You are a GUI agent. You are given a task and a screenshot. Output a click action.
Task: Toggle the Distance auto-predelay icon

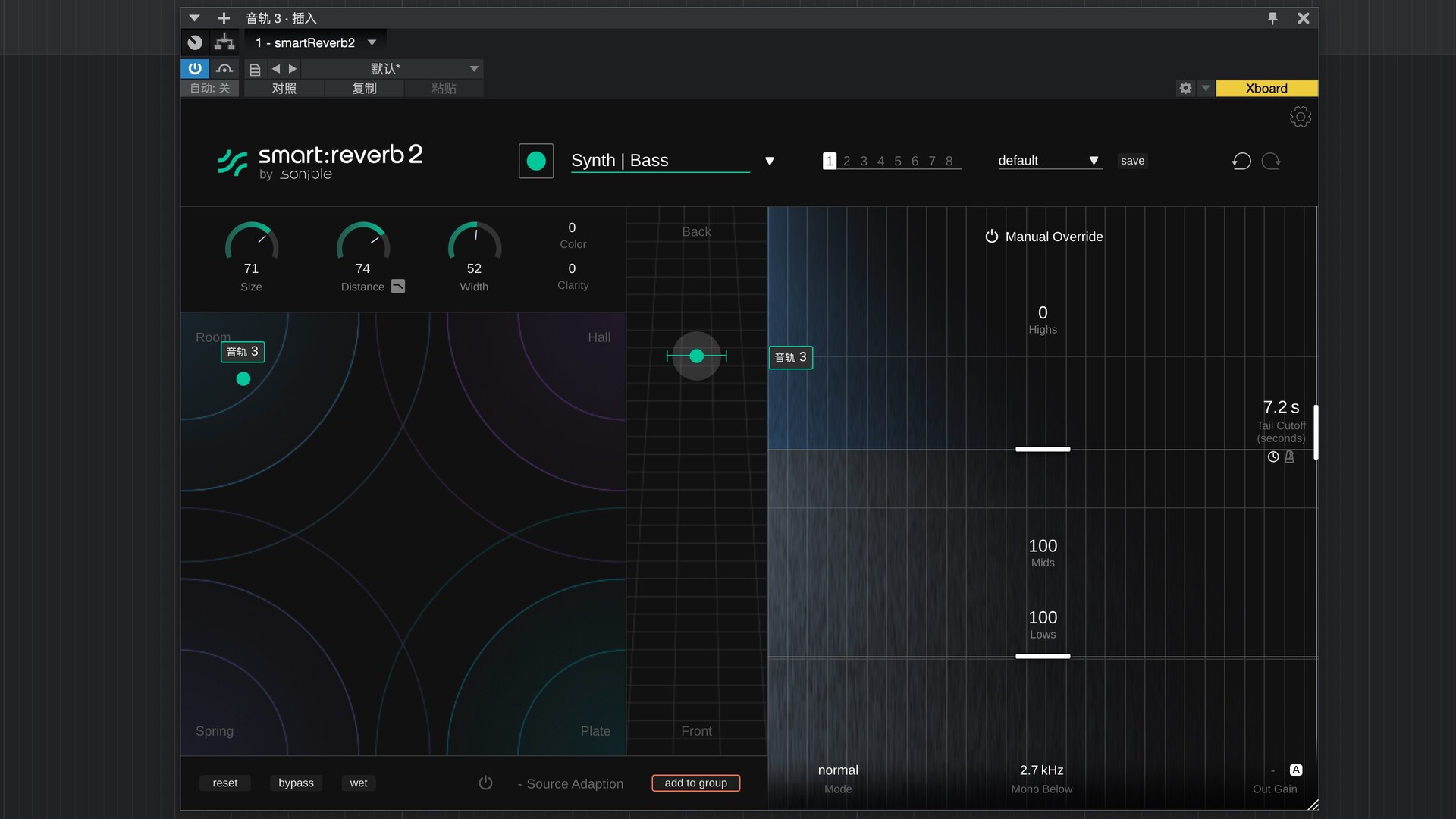(398, 286)
